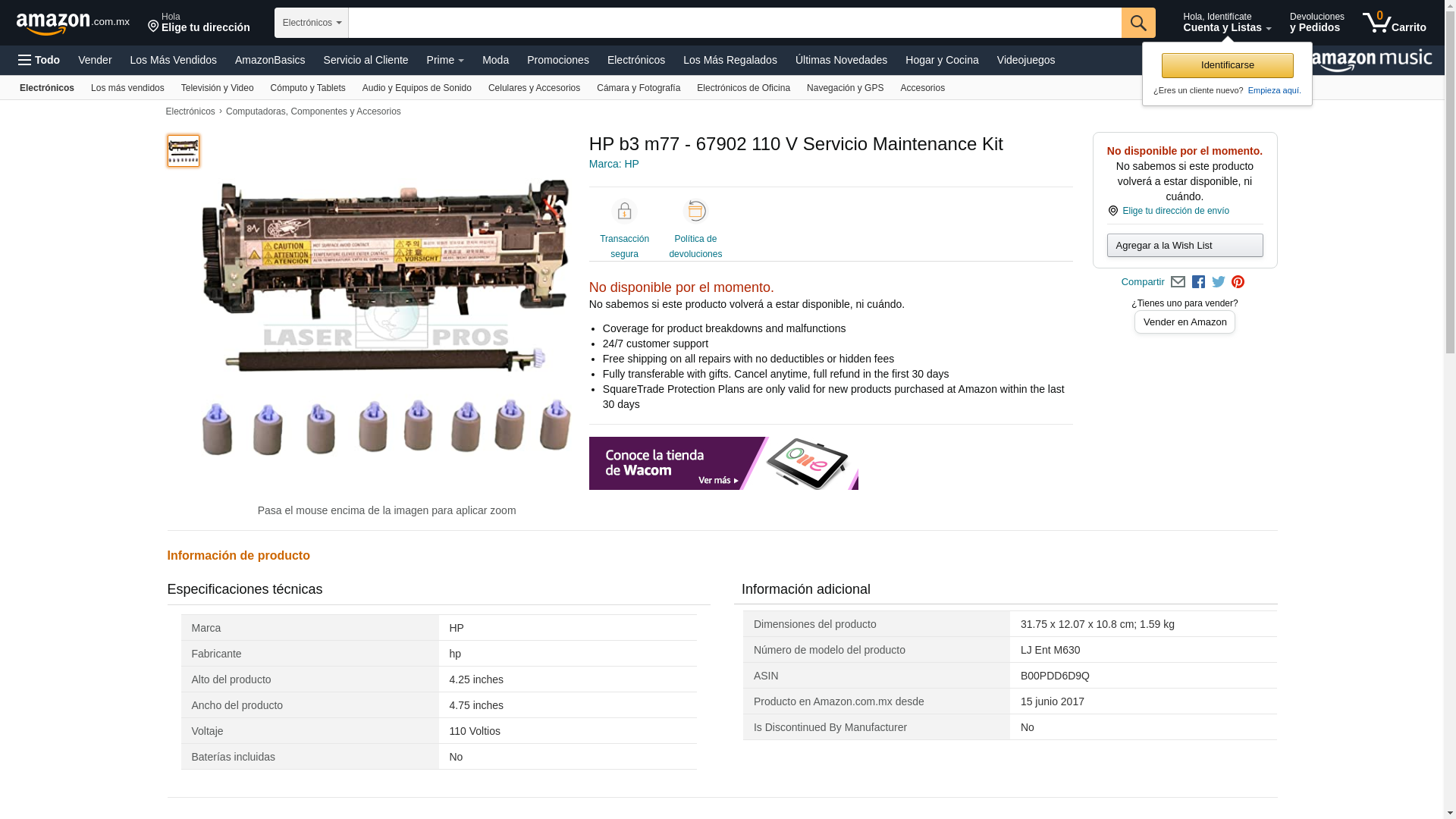Go to Celulares y Accesorios category
Screen dimensions: 1456x819
pos(534,88)
